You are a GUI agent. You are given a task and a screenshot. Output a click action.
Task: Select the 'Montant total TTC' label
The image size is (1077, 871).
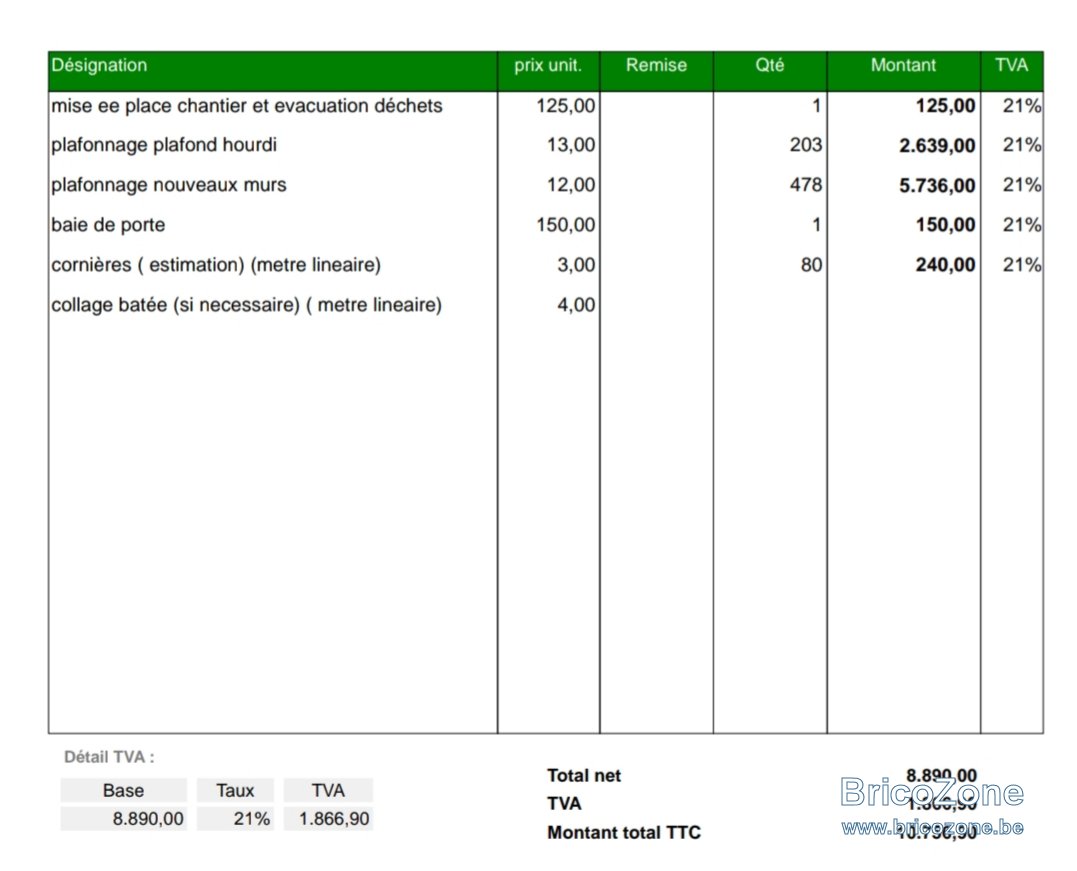coord(624,833)
